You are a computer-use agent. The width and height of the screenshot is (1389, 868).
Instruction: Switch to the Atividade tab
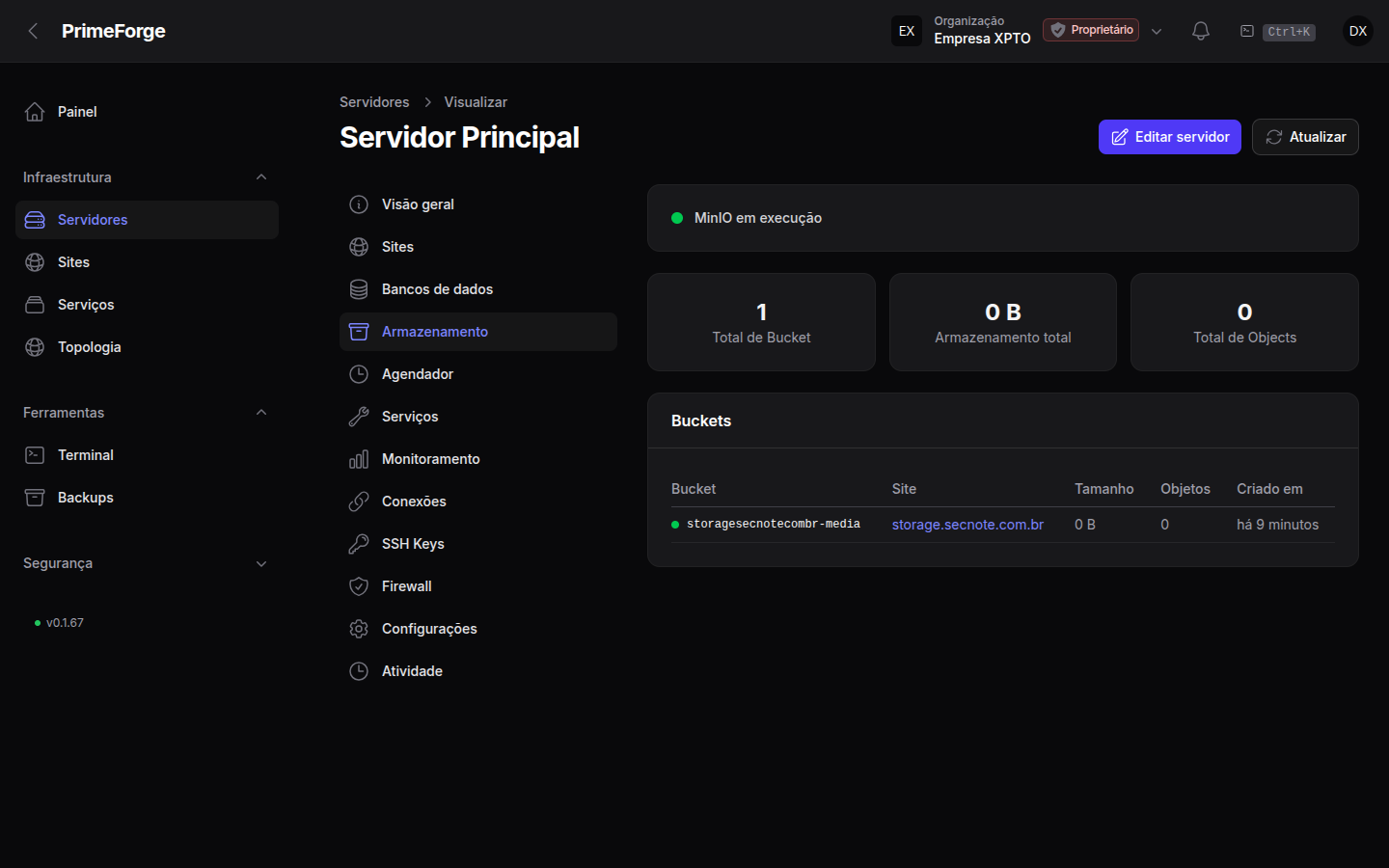point(478,671)
